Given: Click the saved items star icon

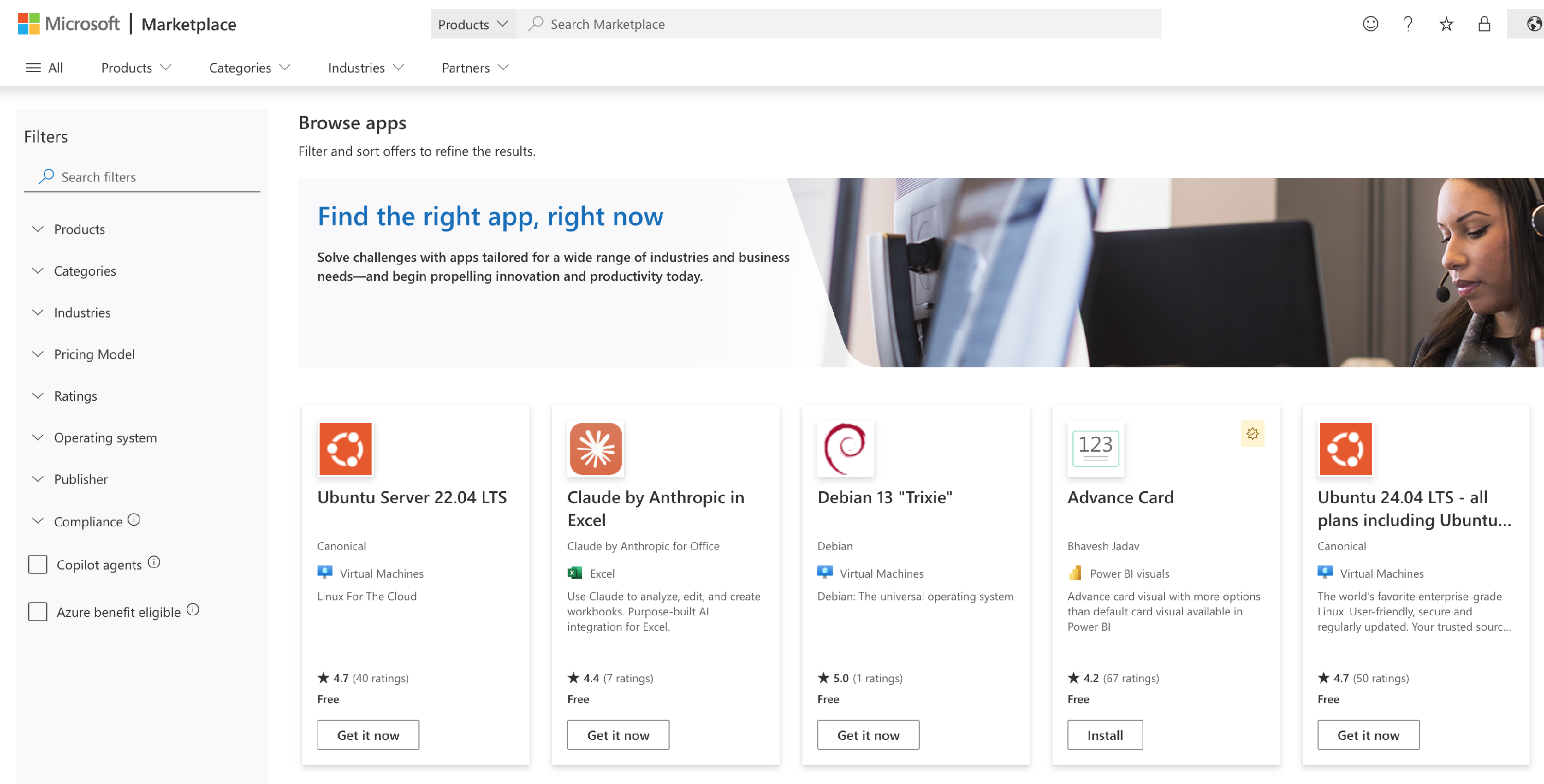Looking at the screenshot, I should tap(1446, 24).
